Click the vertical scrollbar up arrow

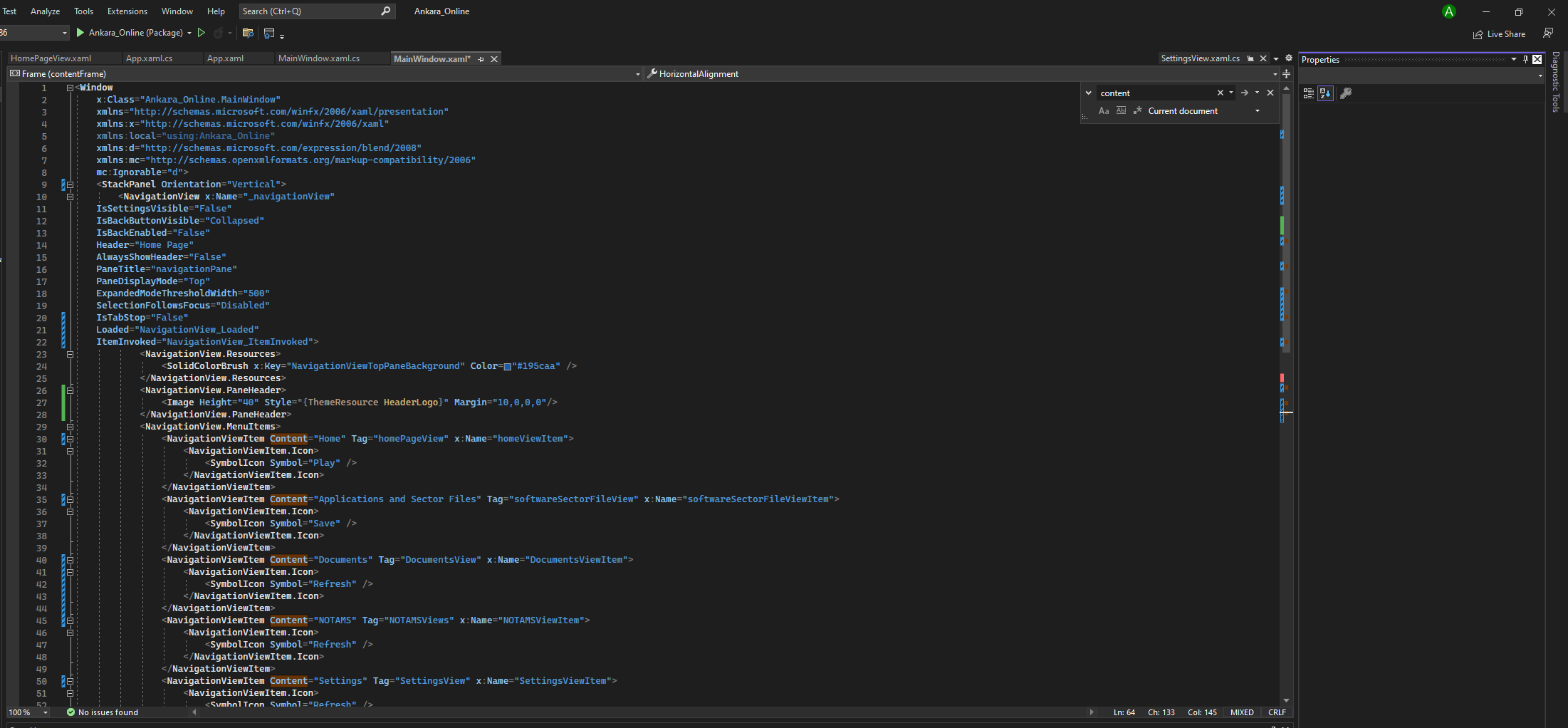[x=1286, y=88]
